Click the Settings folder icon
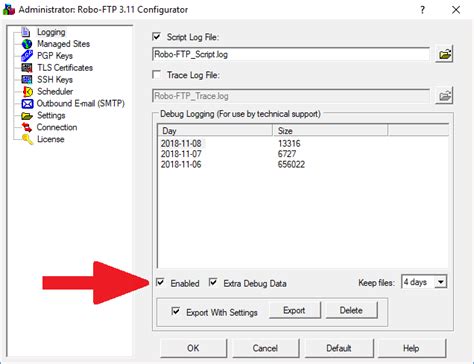This screenshot has height=364, width=474. 27,116
